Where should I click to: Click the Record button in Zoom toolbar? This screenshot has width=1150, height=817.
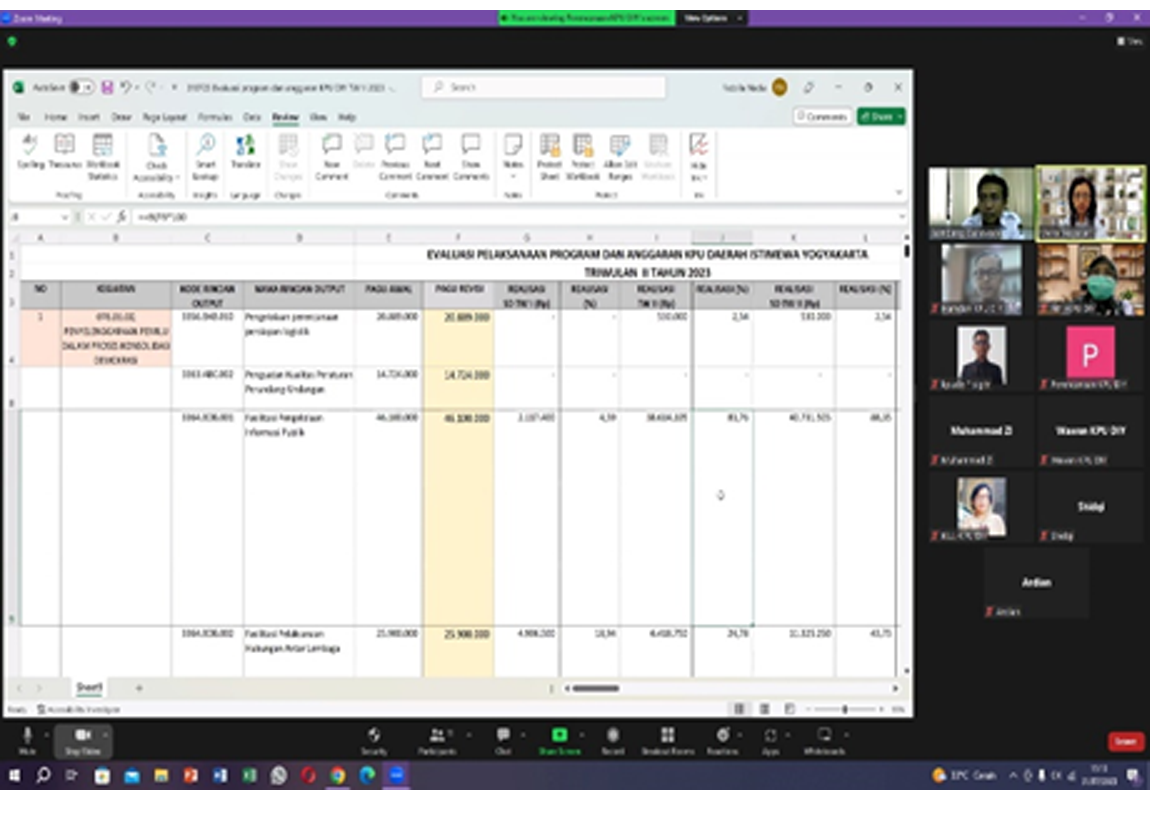click(613, 736)
